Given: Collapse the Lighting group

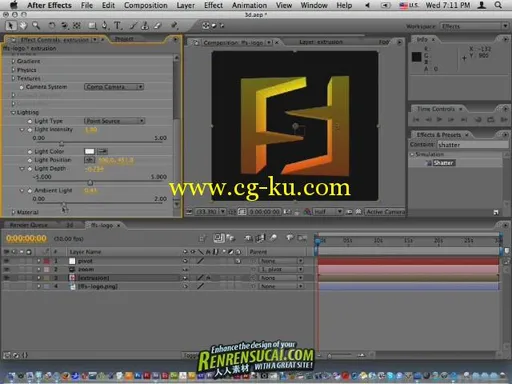Looking at the screenshot, I should [13, 113].
